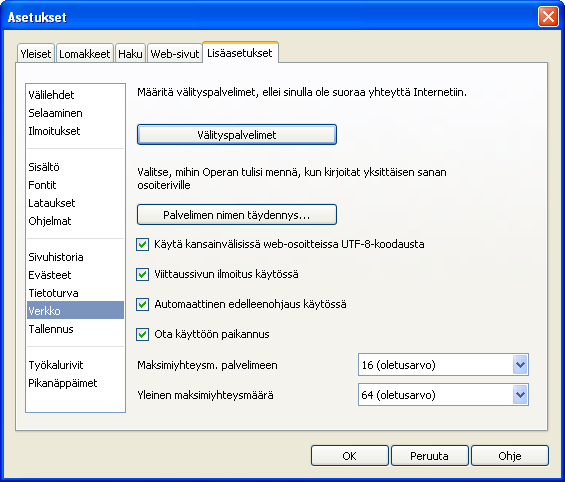Expand Maksimiyhteysm. palvelimeen dropdown
The height and width of the screenshot is (482, 565).
tap(443, 365)
